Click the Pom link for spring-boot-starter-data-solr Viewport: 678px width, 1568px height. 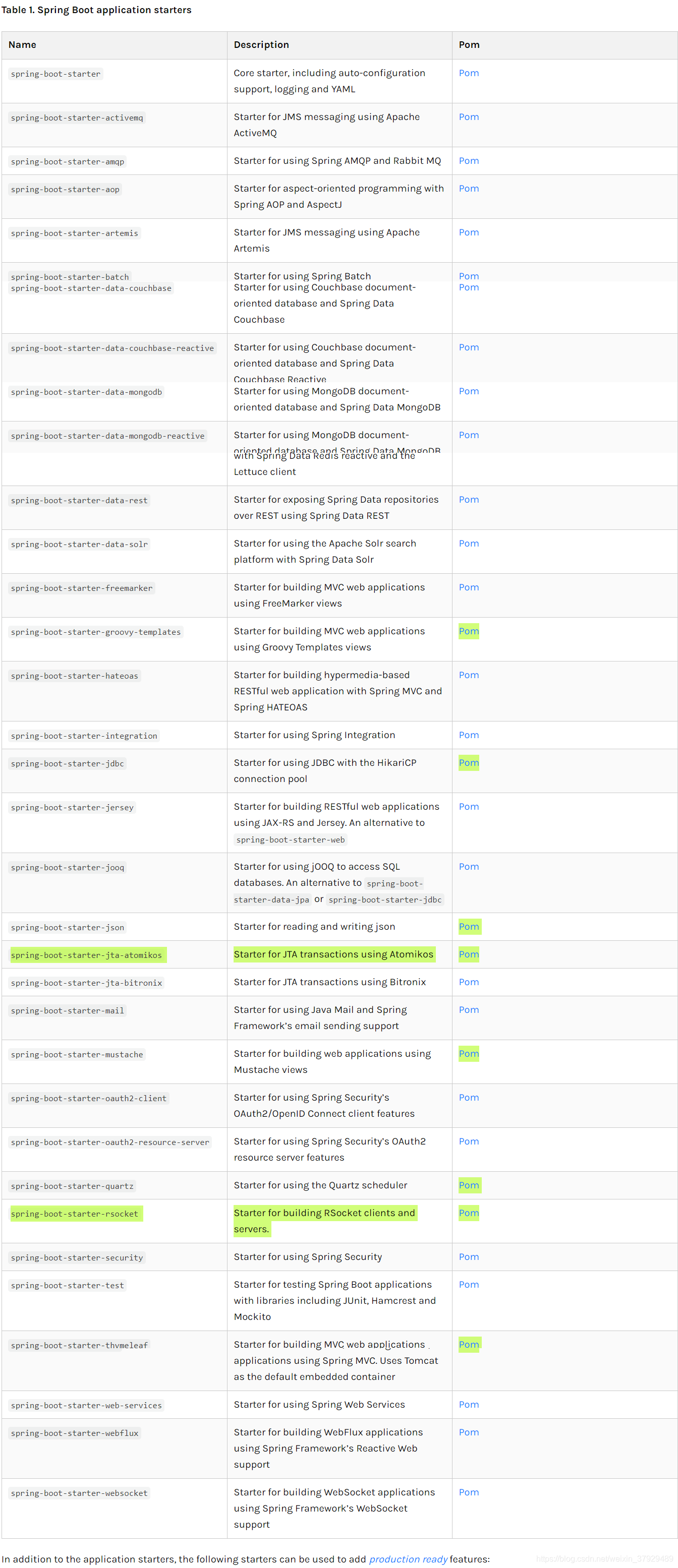469,544
